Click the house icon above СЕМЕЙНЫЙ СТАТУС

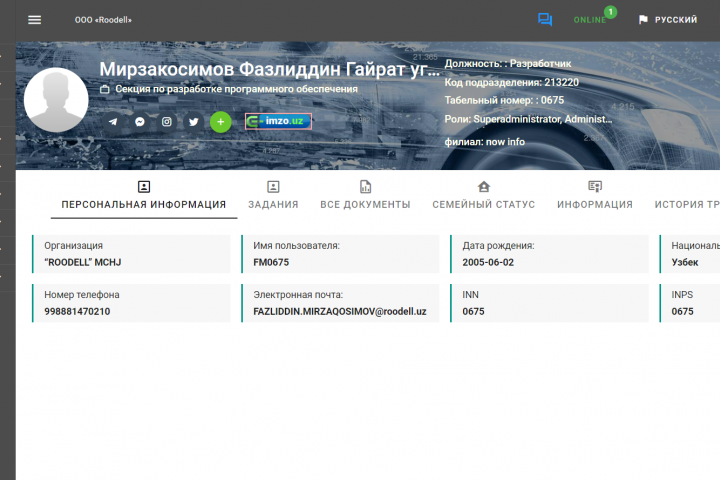(x=484, y=186)
